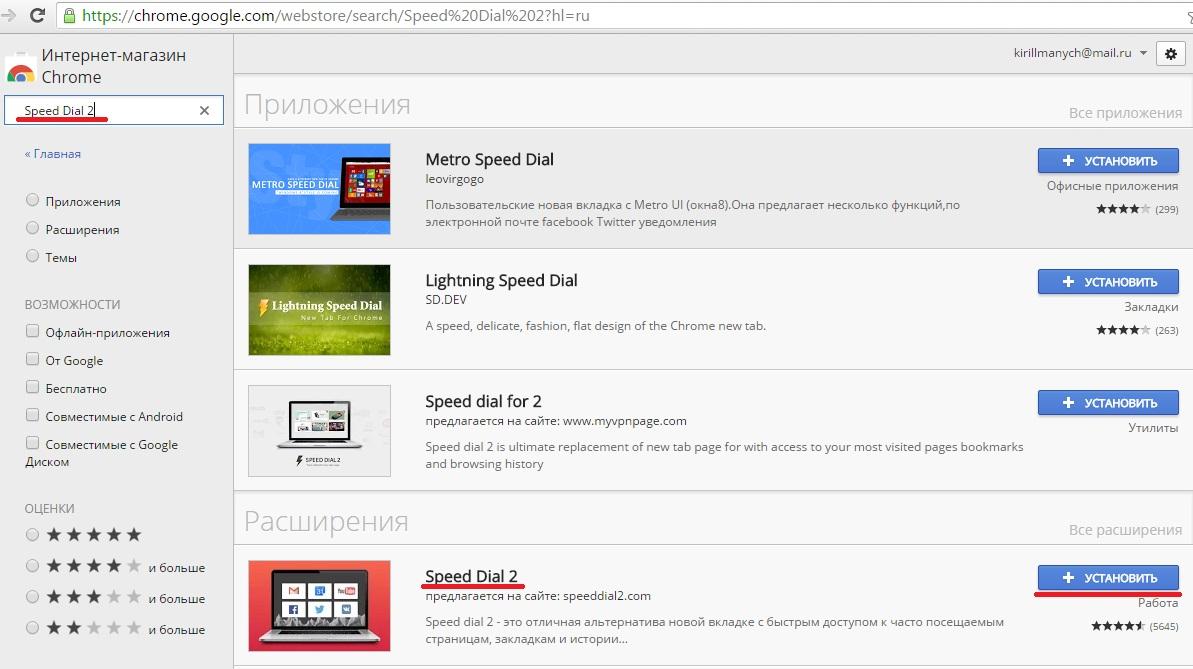Screen dimensions: 1193x669
Task: Install the Speed Dial 2 extension
Action: (x=1108, y=578)
